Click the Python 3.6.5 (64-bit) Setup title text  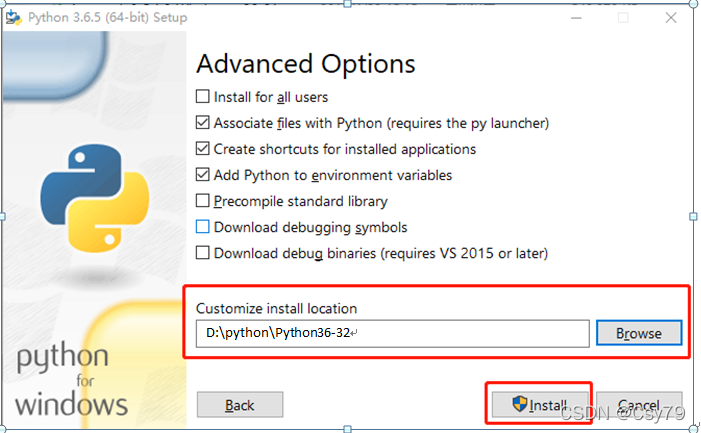(107, 18)
